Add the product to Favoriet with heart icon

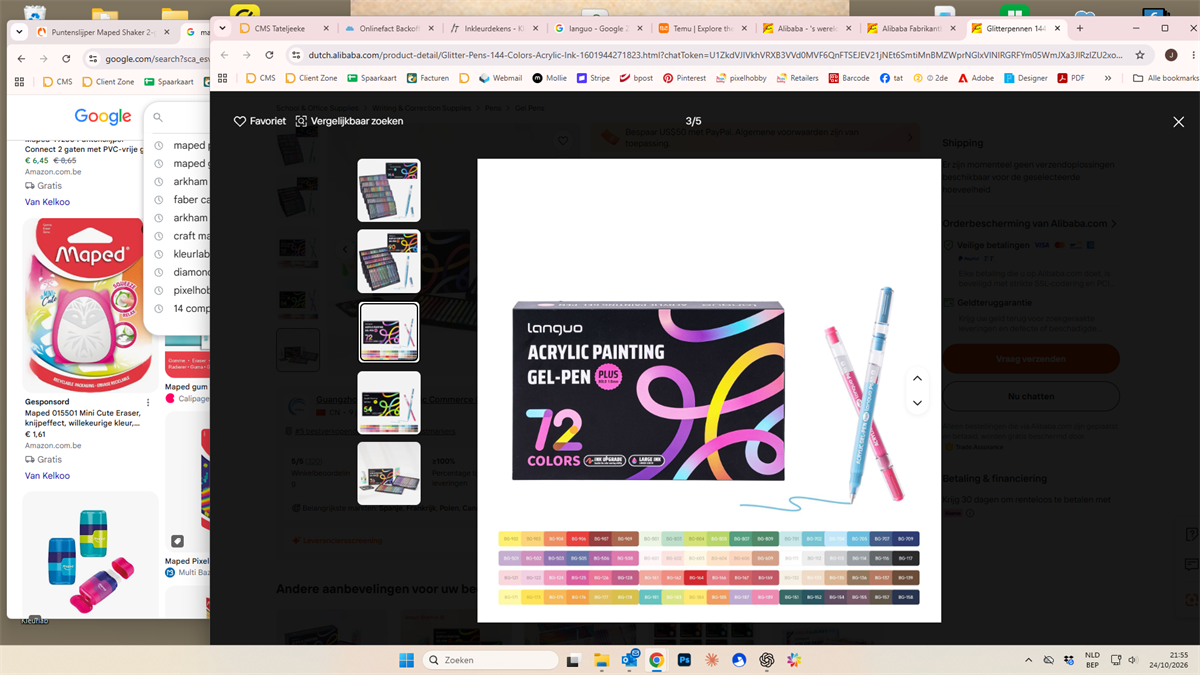[x=260, y=121]
